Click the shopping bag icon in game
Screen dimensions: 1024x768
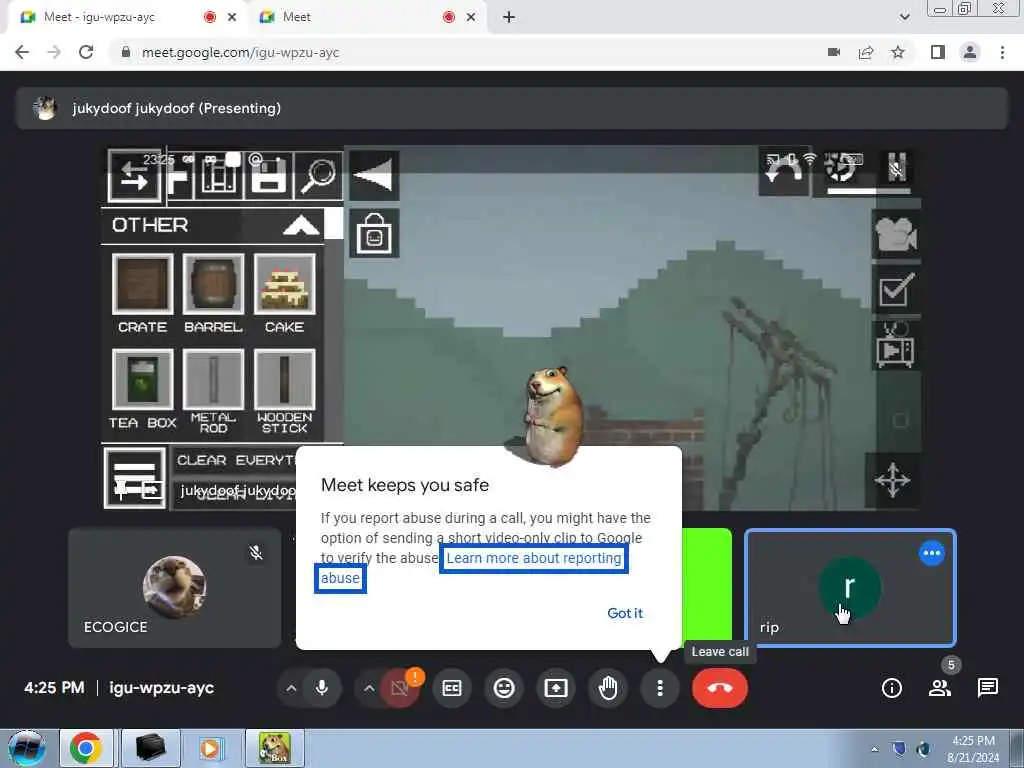pos(374,233)
